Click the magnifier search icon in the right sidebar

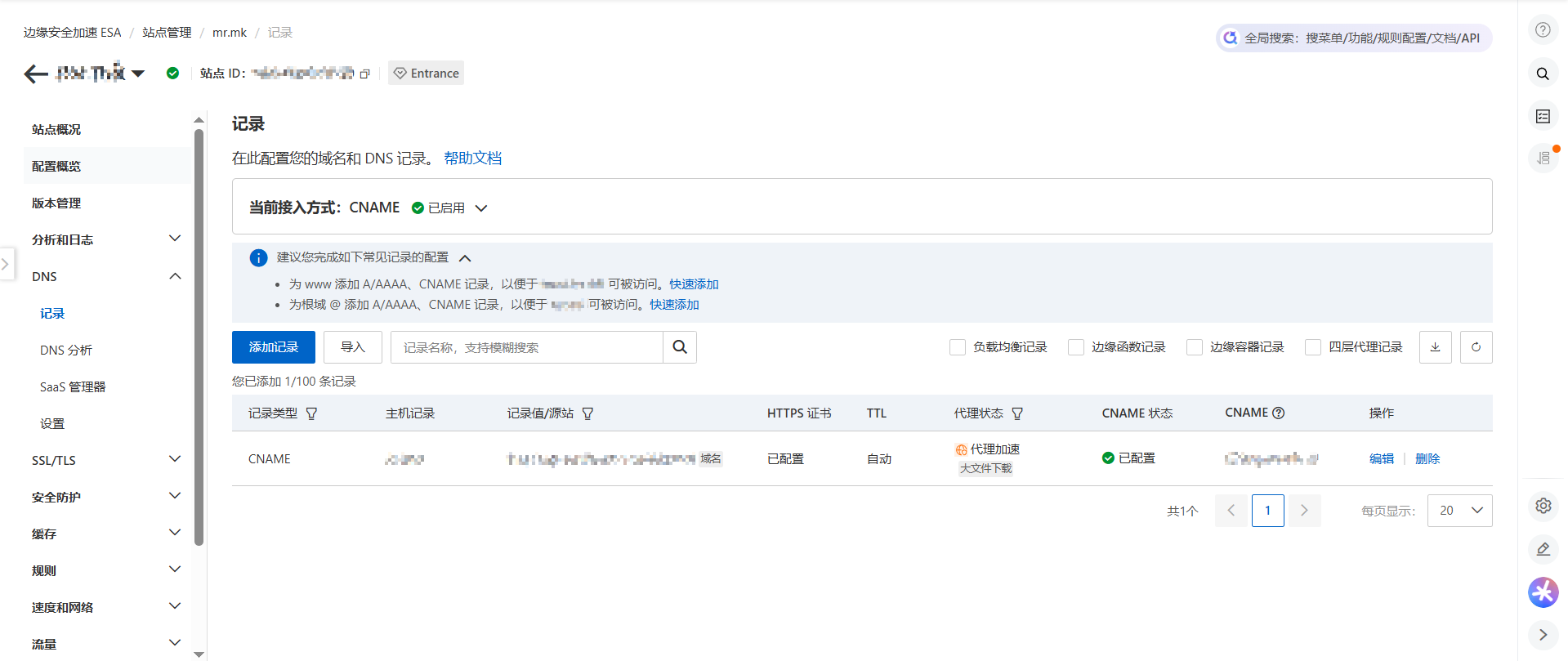pyautogui.click(x=1543, y=74)
